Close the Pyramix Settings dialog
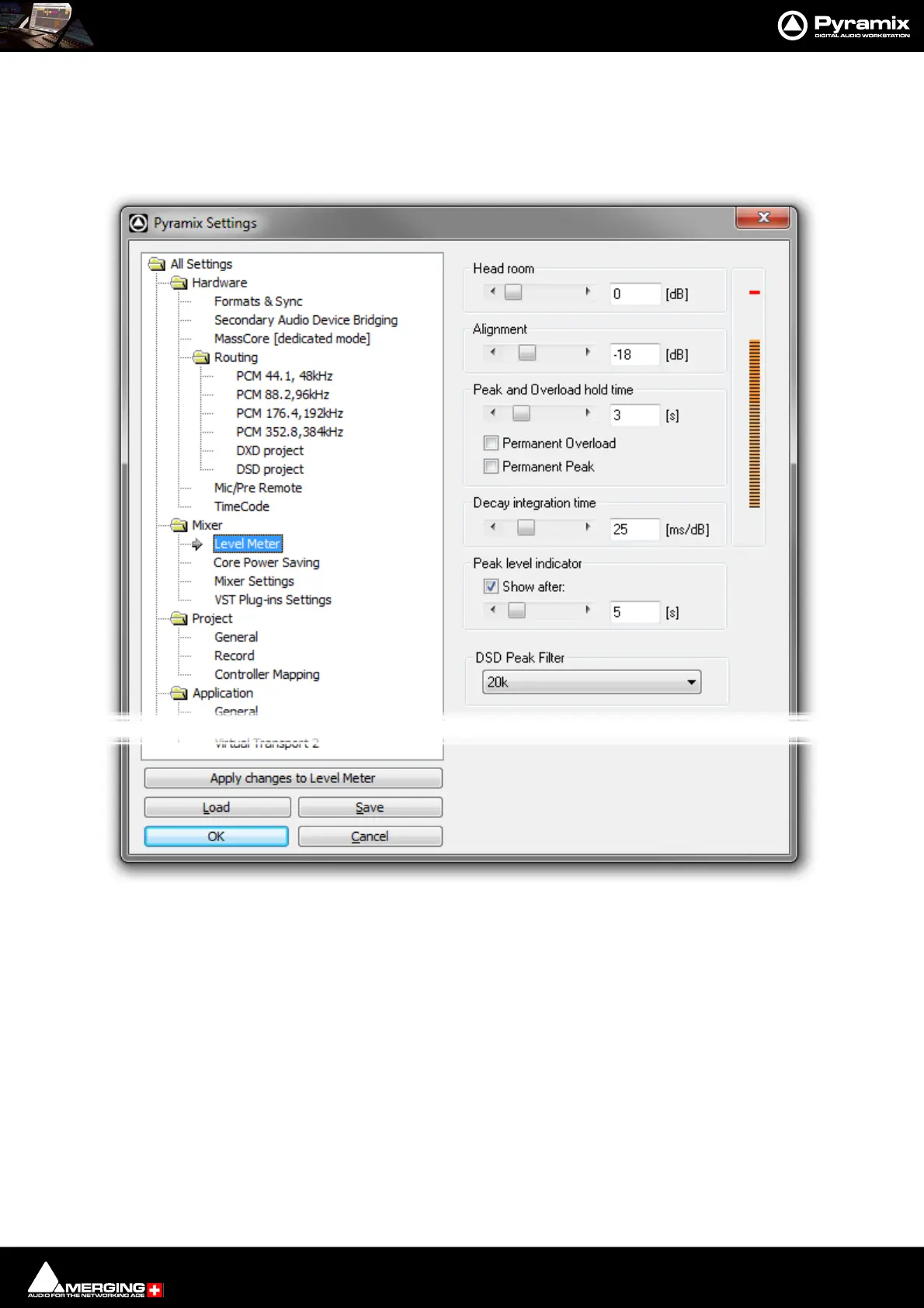This screenshot has height=1308, width=924. tap(762, 217)
